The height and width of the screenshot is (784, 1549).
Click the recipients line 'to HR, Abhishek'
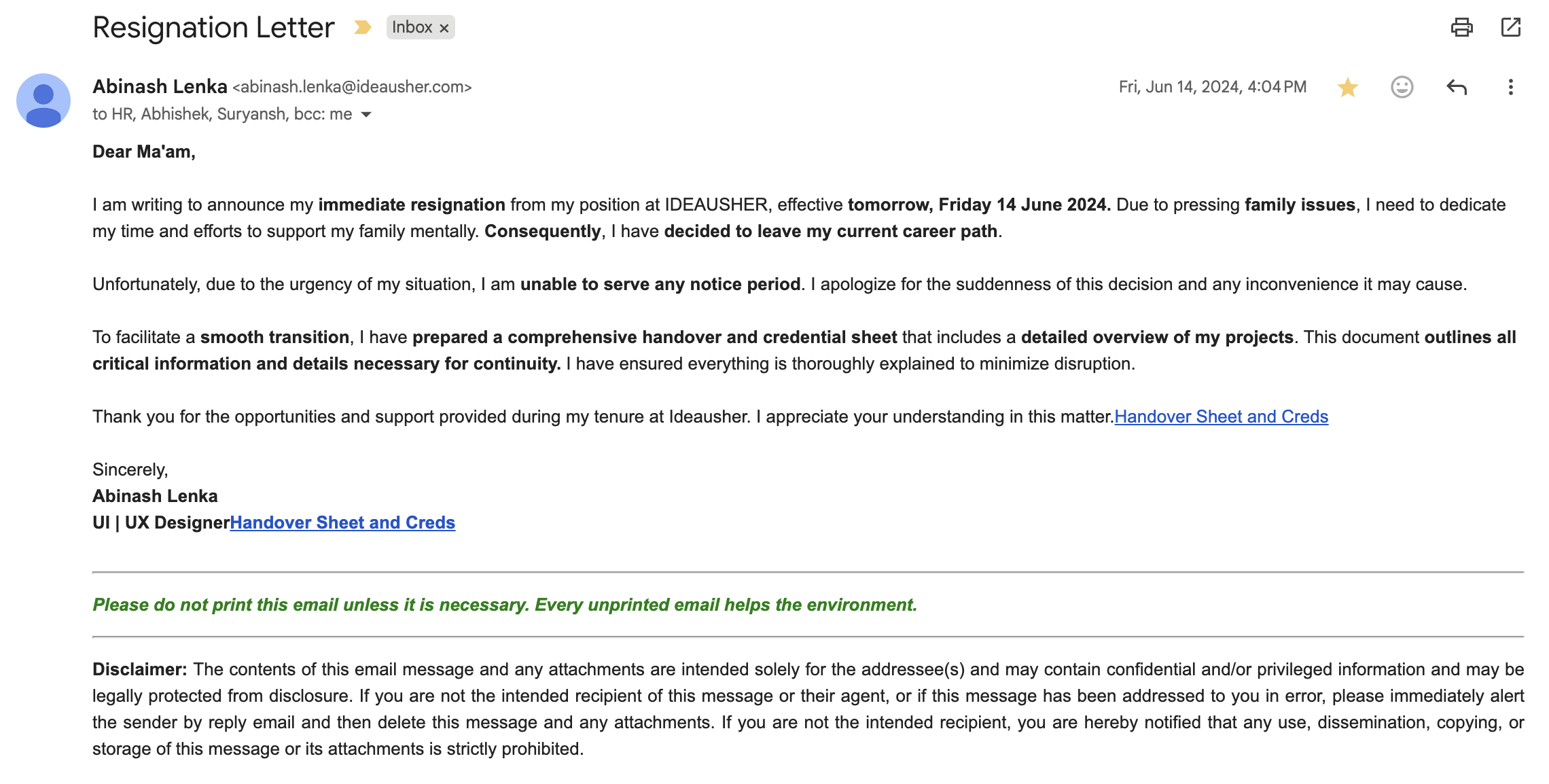click(x=221, y=114)
